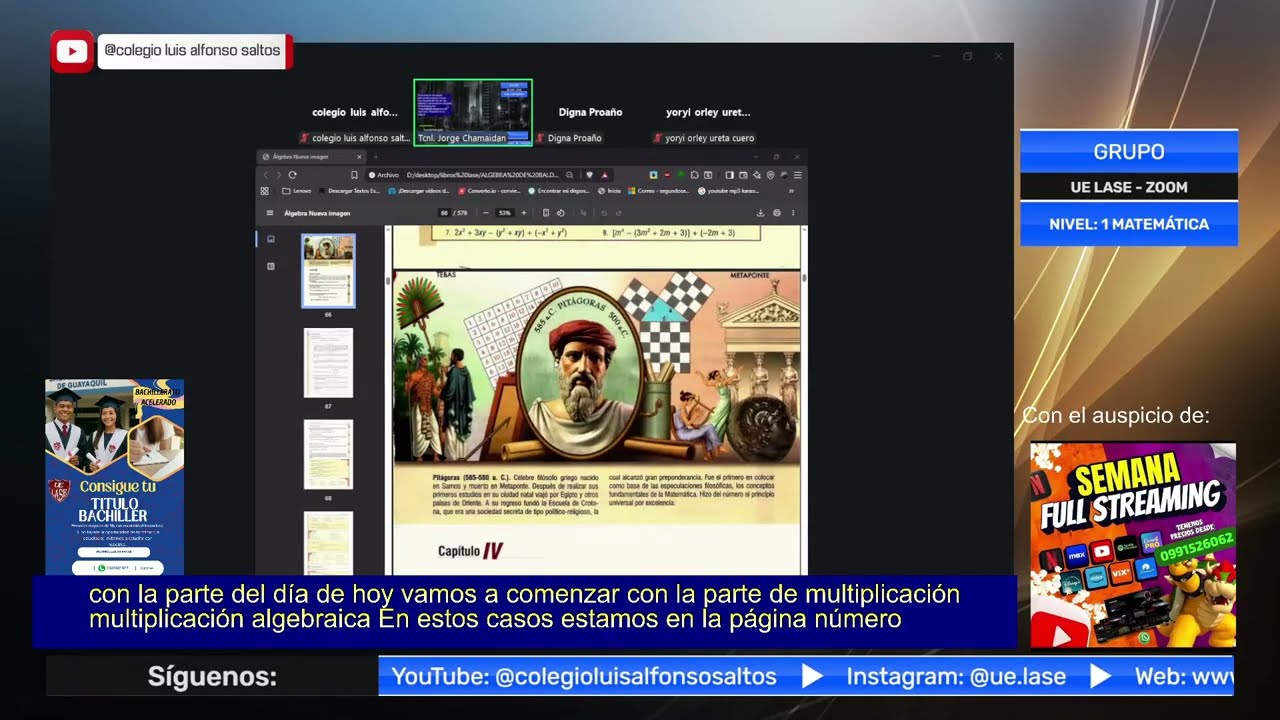Open the Lenovo bookmark folder

(x=297, y=191)
